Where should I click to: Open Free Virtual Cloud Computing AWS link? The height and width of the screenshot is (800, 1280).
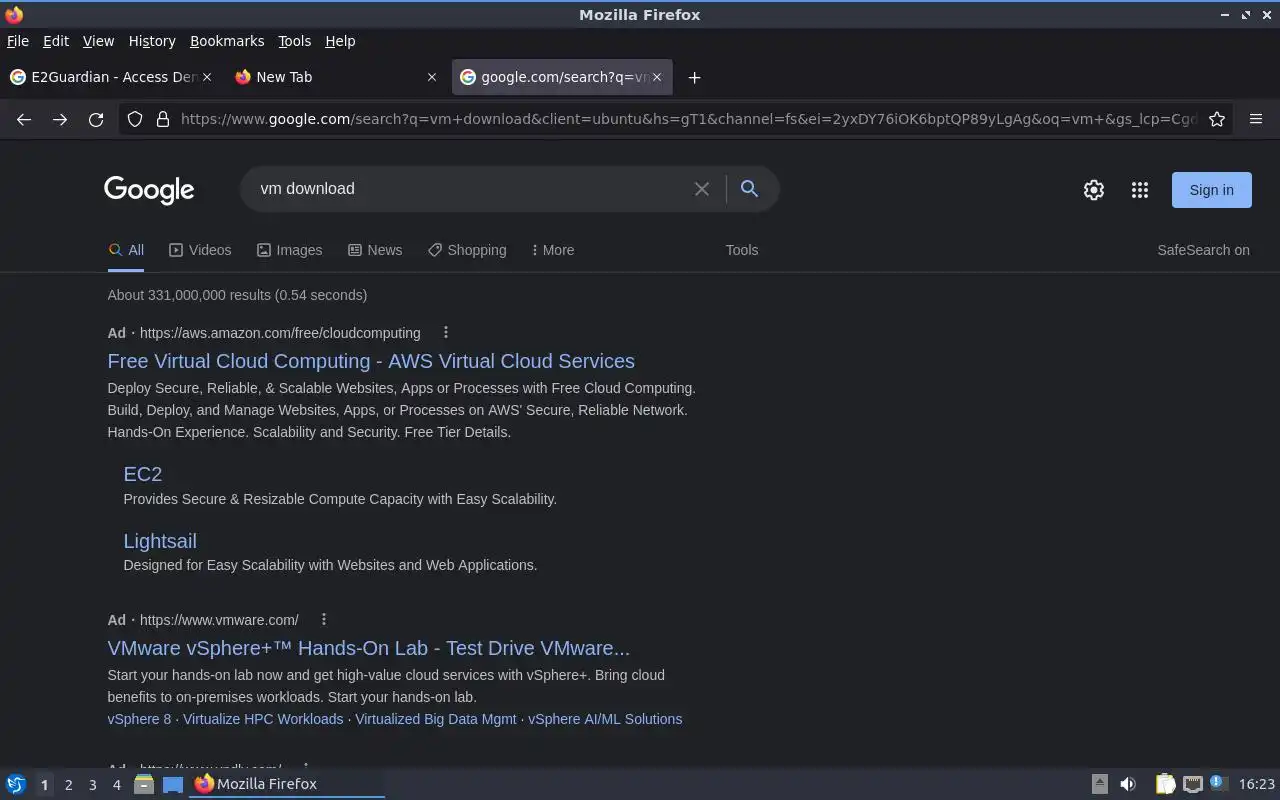coord(371,361)
